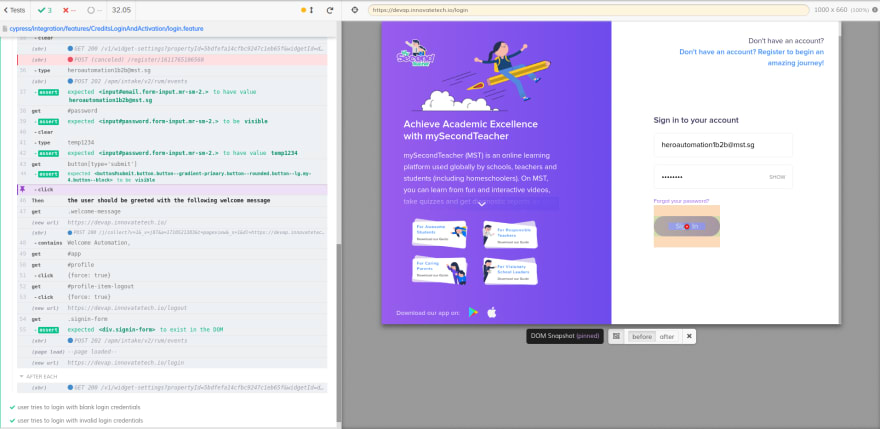This screenshot has height=429, width=880.
Task: Select the 'type heroautomation1b2b@mst.sg' command row
Action: (x=172, y=70)
